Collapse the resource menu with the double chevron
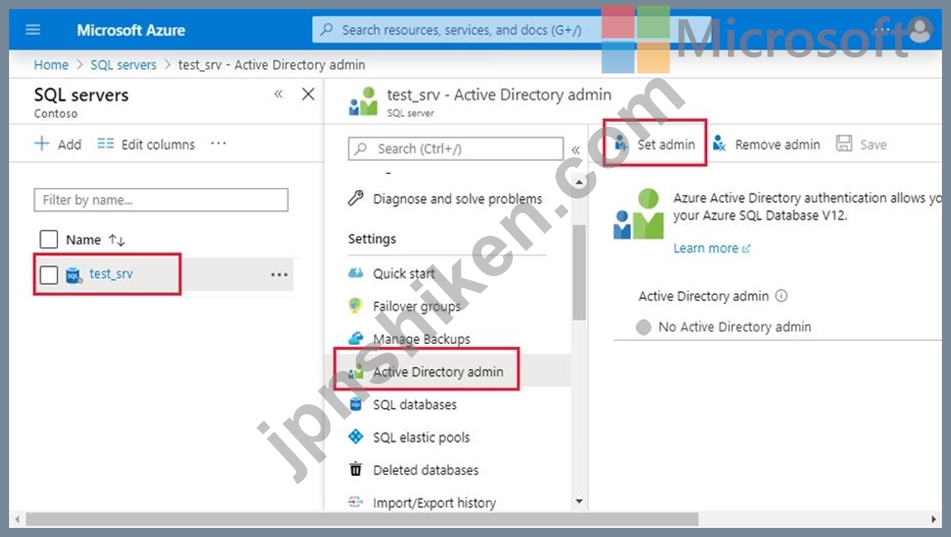The image size is (951, 537). (576, 149)
